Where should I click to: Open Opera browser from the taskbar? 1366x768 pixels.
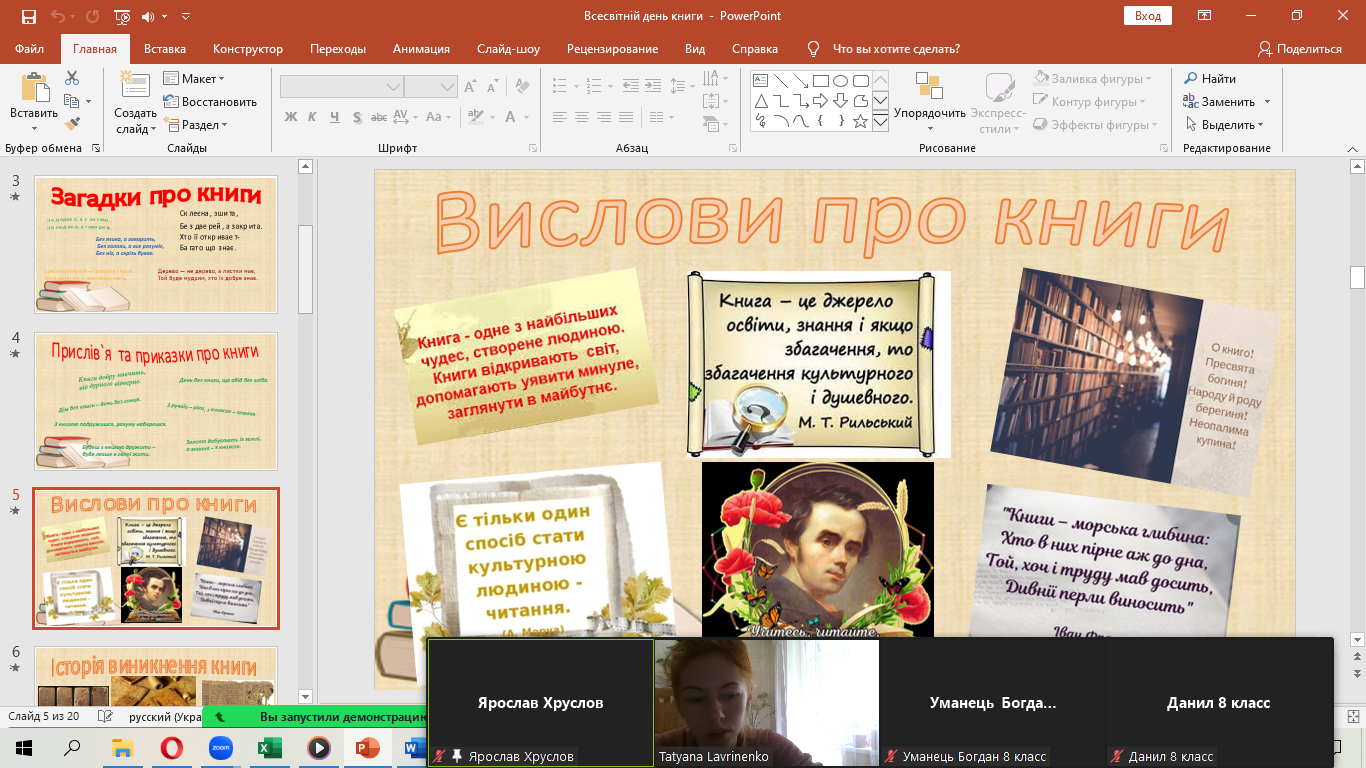[171, 747]
